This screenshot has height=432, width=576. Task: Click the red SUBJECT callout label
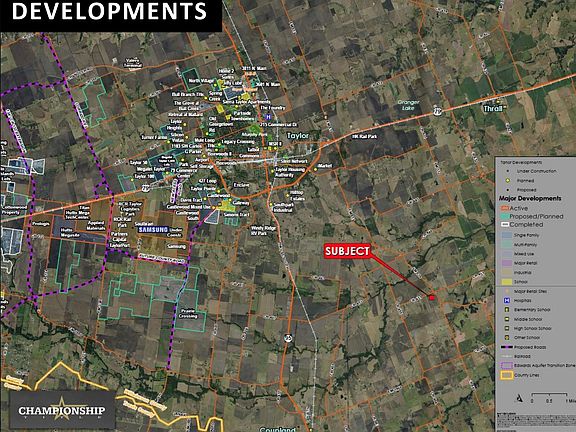347,251
